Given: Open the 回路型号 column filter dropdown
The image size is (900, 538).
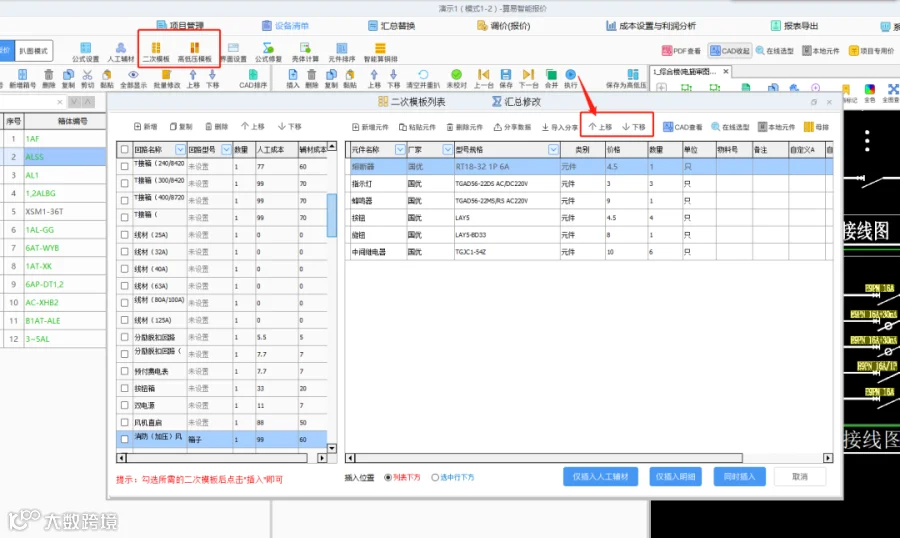Looking at the screenshot, I should coord(226,150).
